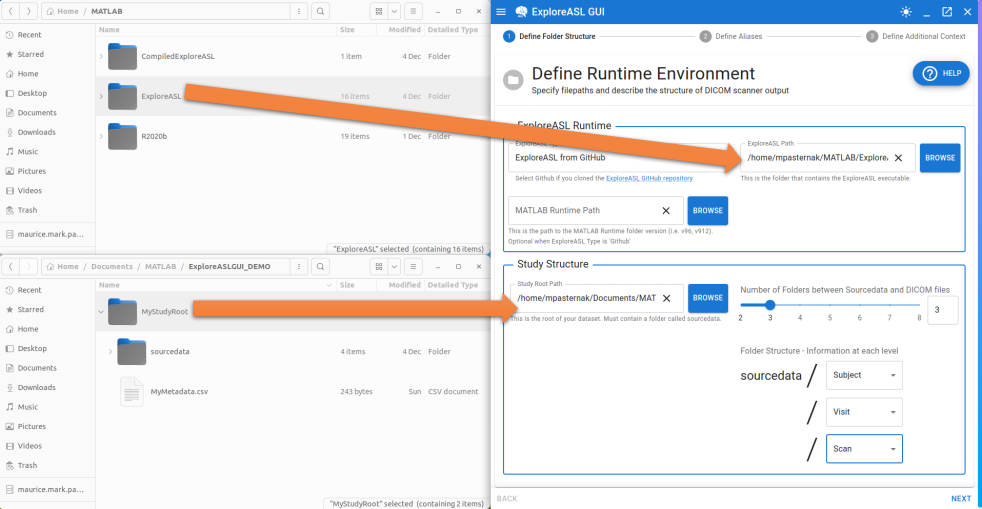Switch view mode in ExploreASLGUI_DEMO file window
The image size is (982, 509).
point(379,267)
